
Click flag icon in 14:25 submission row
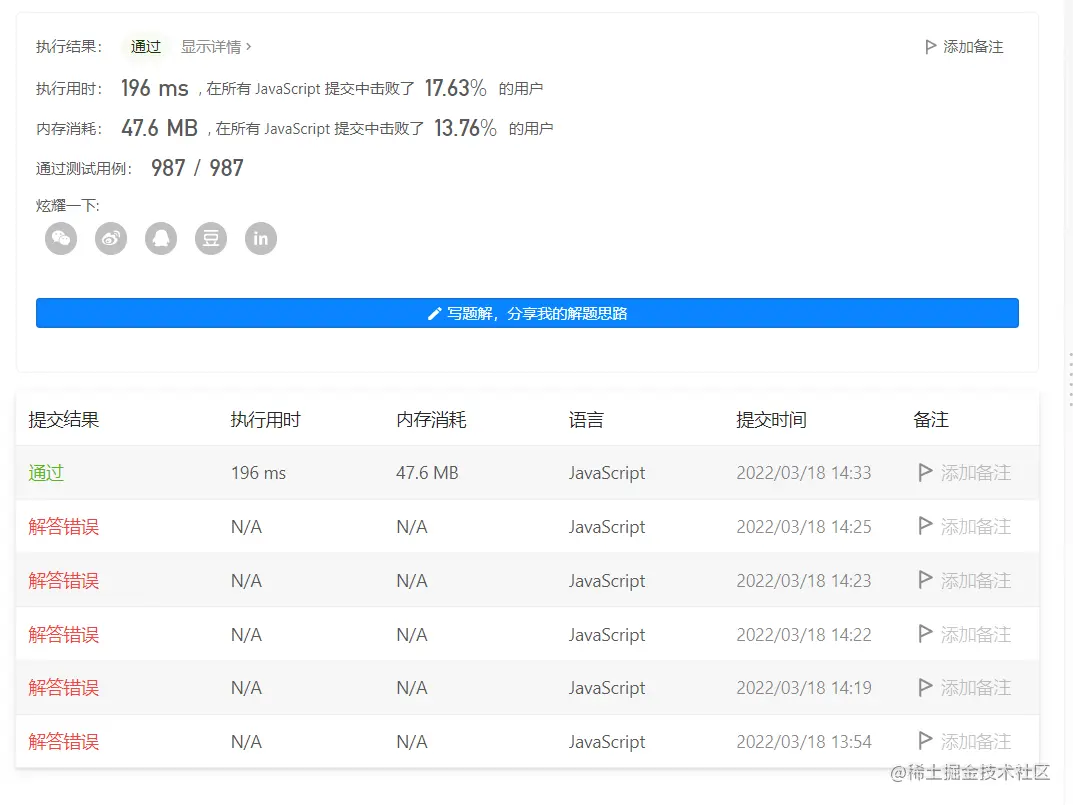coord(925,526)
